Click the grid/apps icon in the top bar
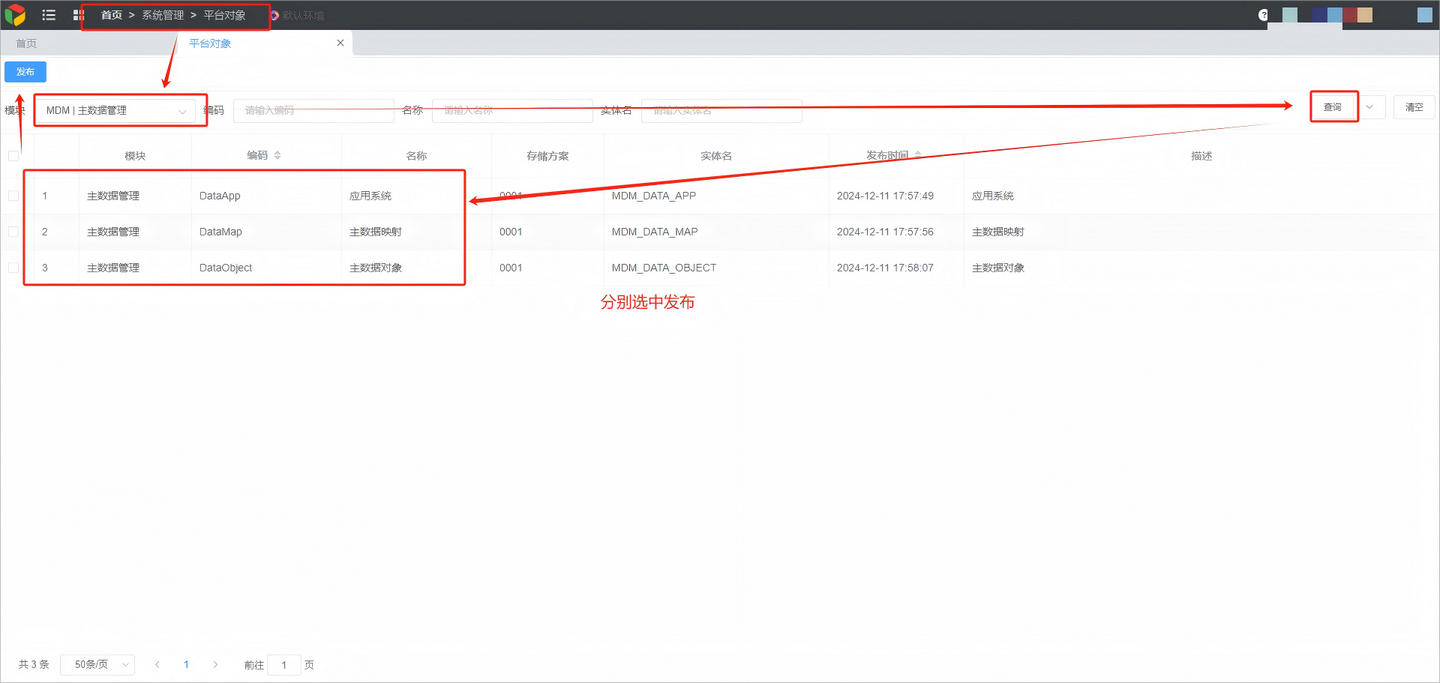 (x=78, y=15)
